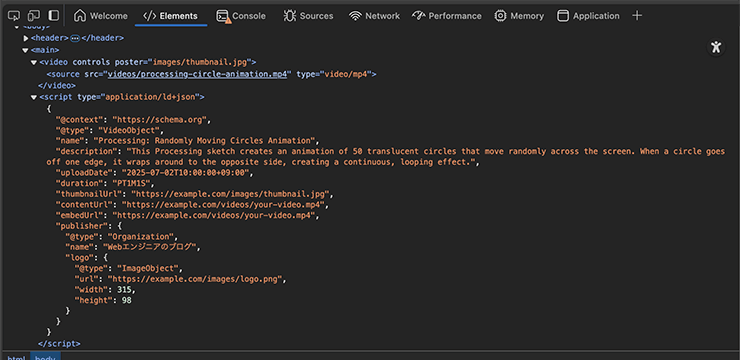Open the accessibility tree view button
Screen dimensions: 740x360
click(716, 47)
